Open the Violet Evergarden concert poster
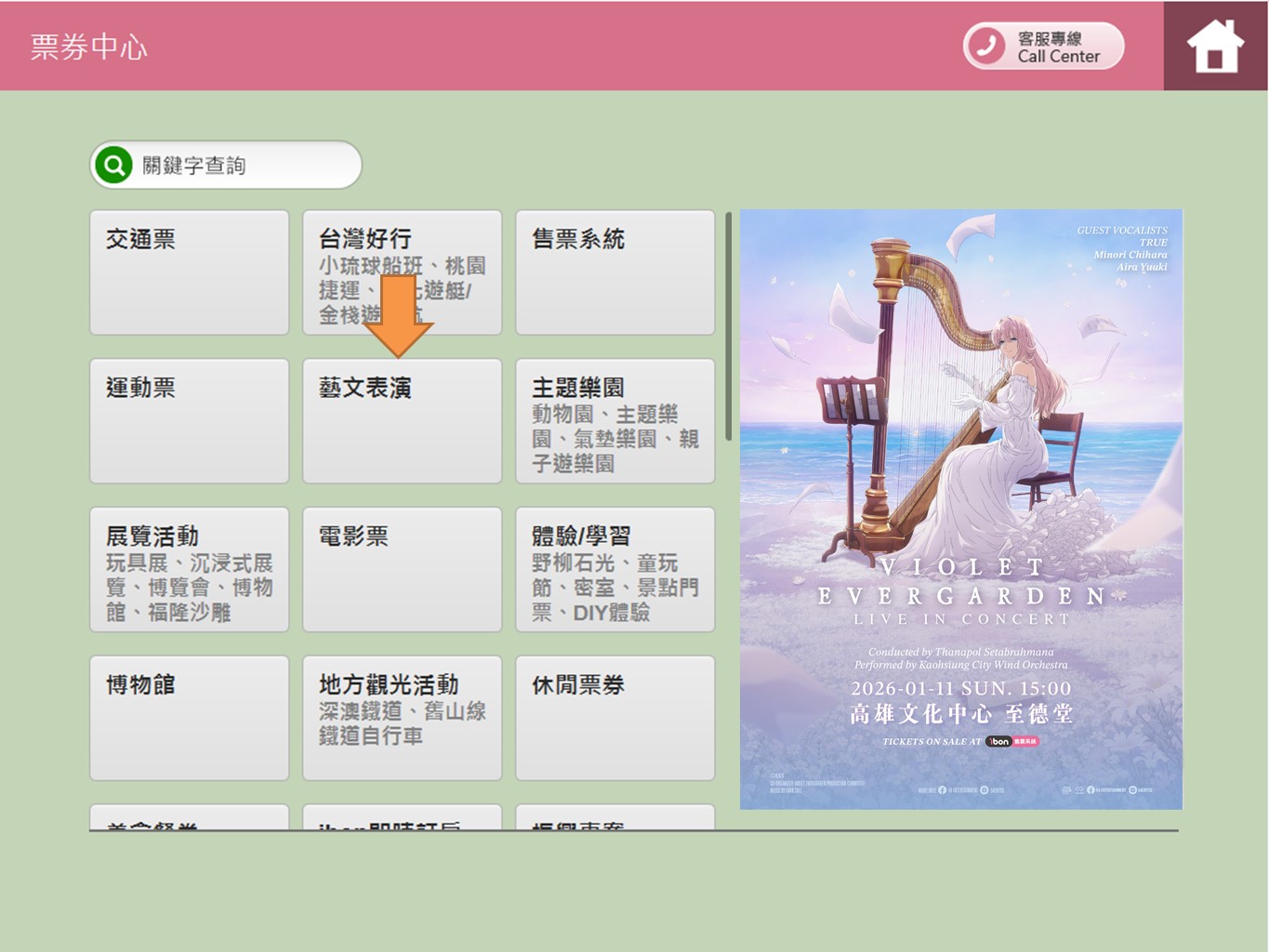 click(x=960, y=509)
